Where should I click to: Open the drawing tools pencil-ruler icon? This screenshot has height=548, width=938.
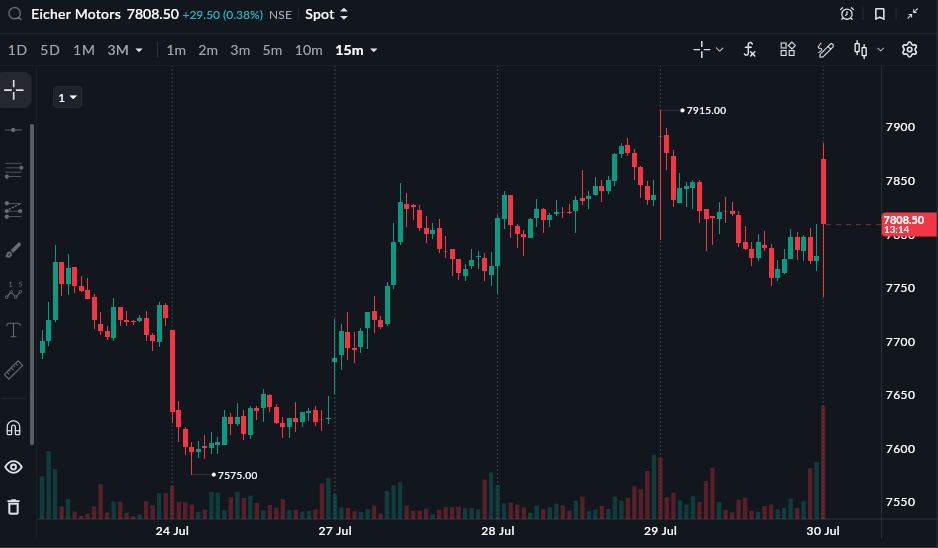point(826,50)
